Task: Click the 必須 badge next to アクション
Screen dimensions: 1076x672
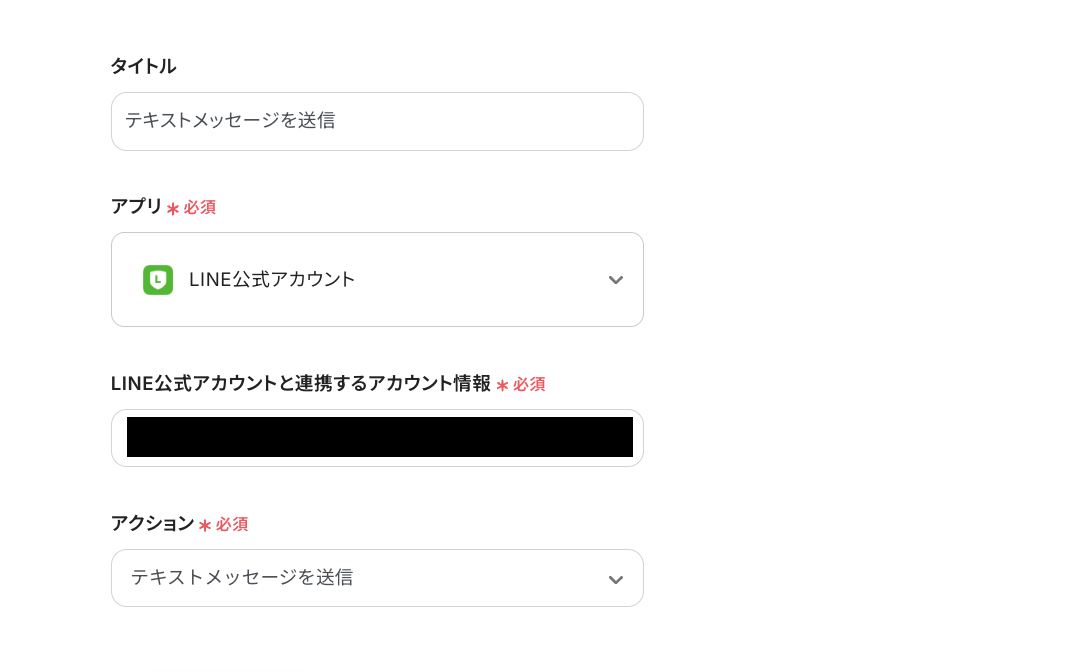Action: click(x=231, y=524)
